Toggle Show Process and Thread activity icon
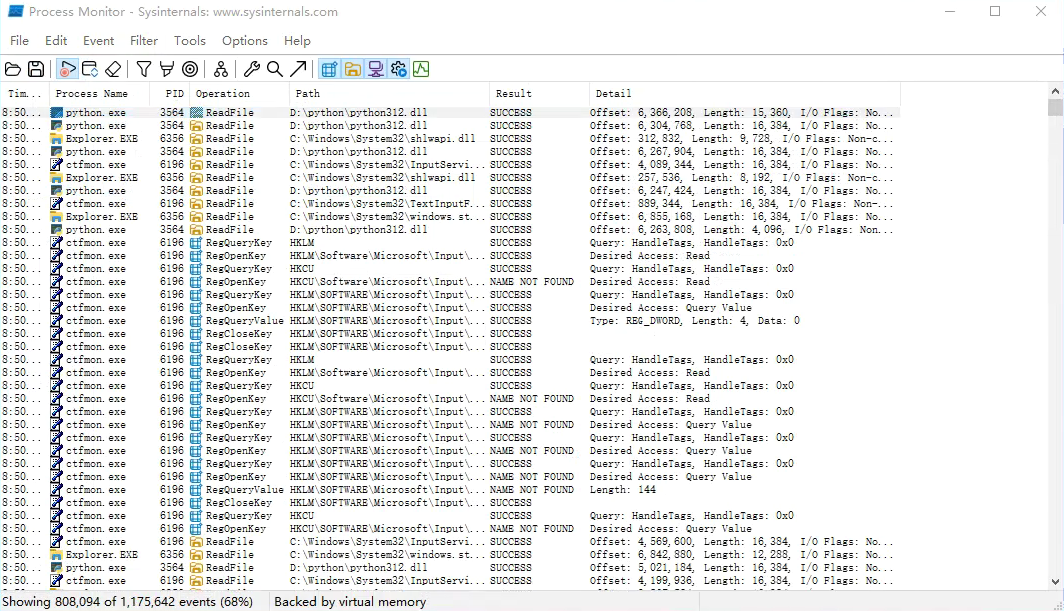Image resolution: width=1064 pixels, height=611 pixels. 398,69
